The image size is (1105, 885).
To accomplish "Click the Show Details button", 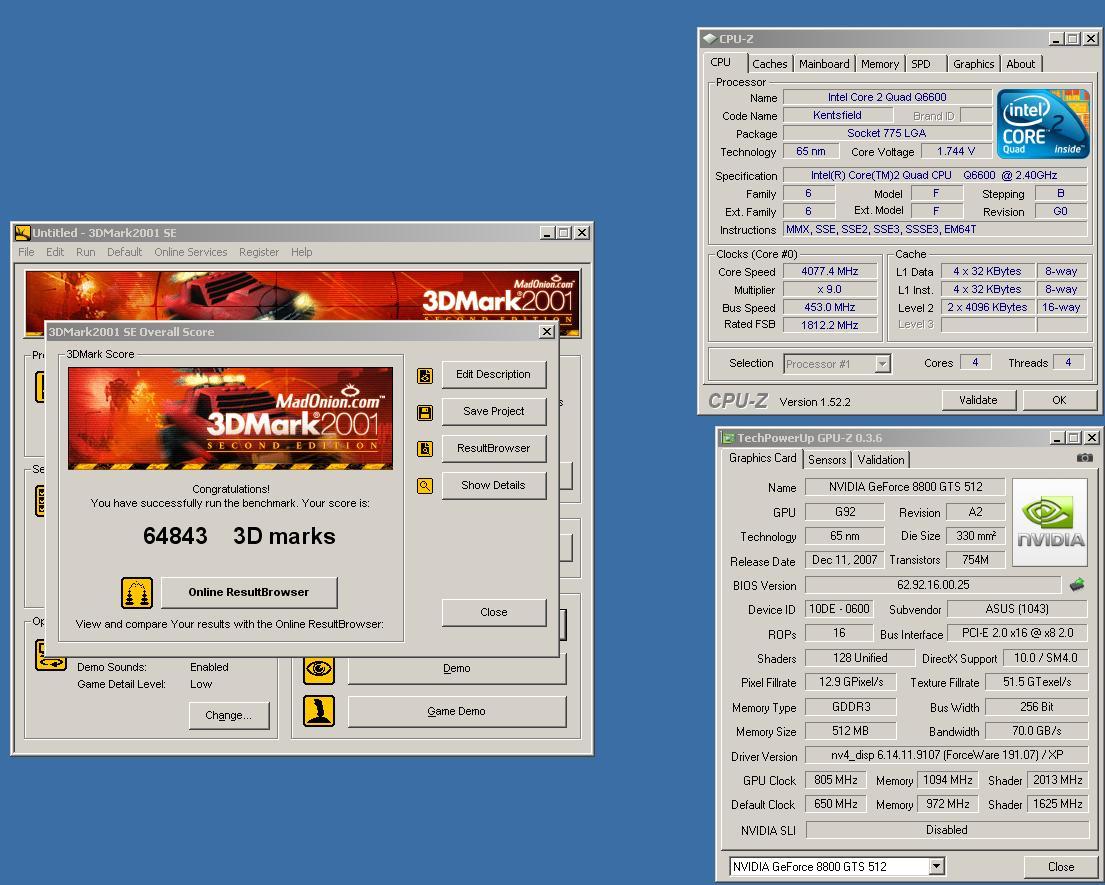I will [493, 485].
